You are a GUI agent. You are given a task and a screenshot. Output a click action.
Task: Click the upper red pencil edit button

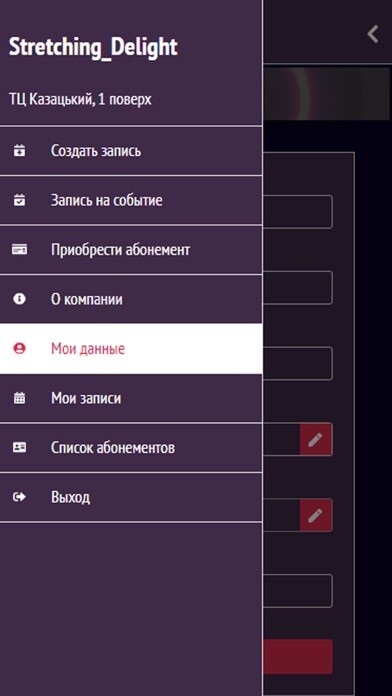click(316, 439)
